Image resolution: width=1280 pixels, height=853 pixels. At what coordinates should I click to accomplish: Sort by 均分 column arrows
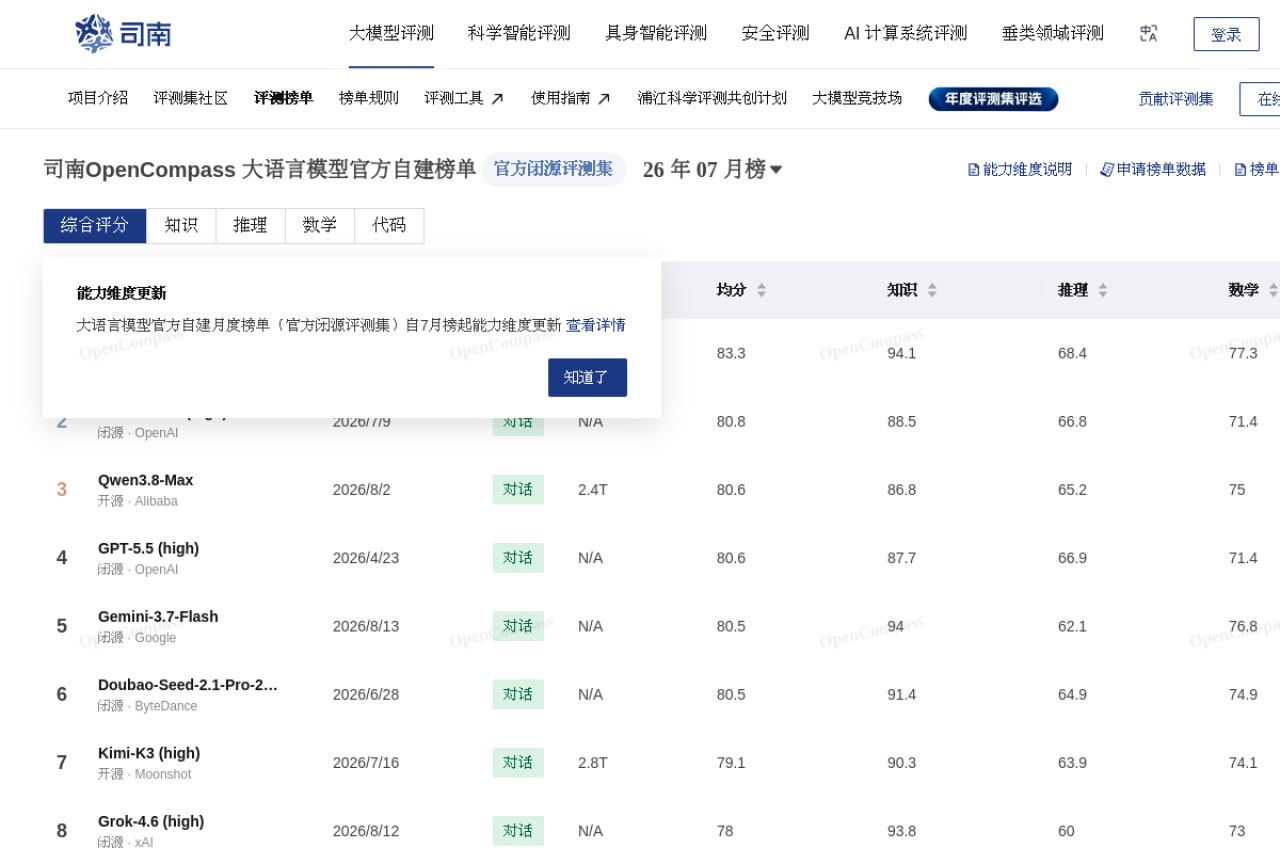(761, 290)
